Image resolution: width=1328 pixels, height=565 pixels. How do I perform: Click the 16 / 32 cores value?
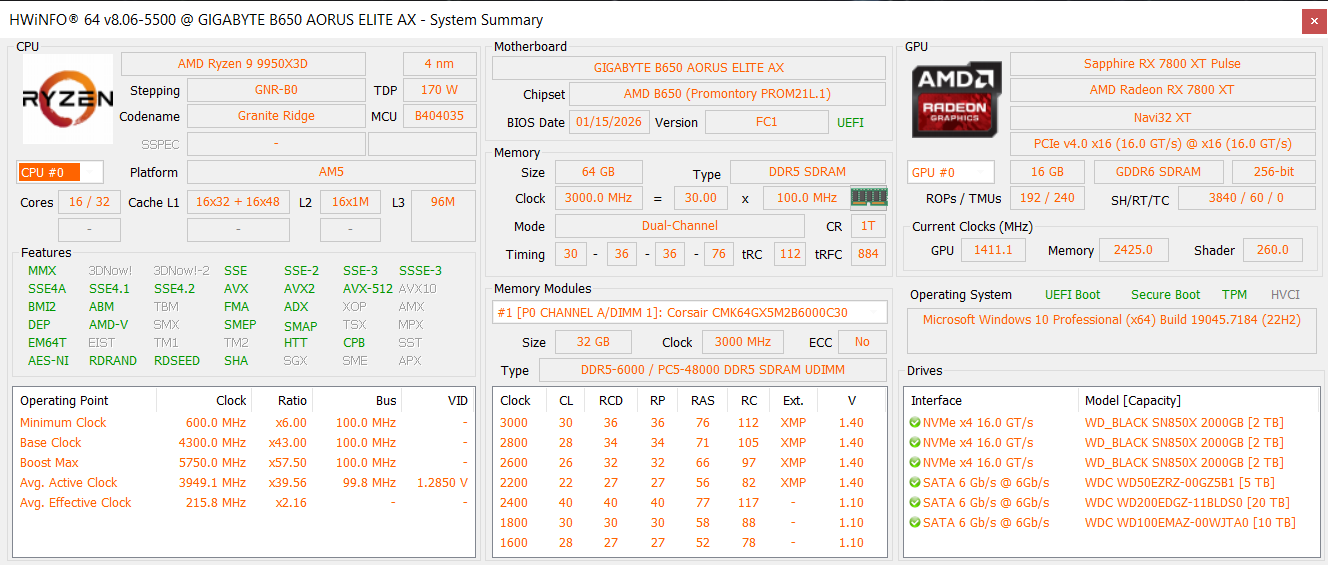pos(89,202)
